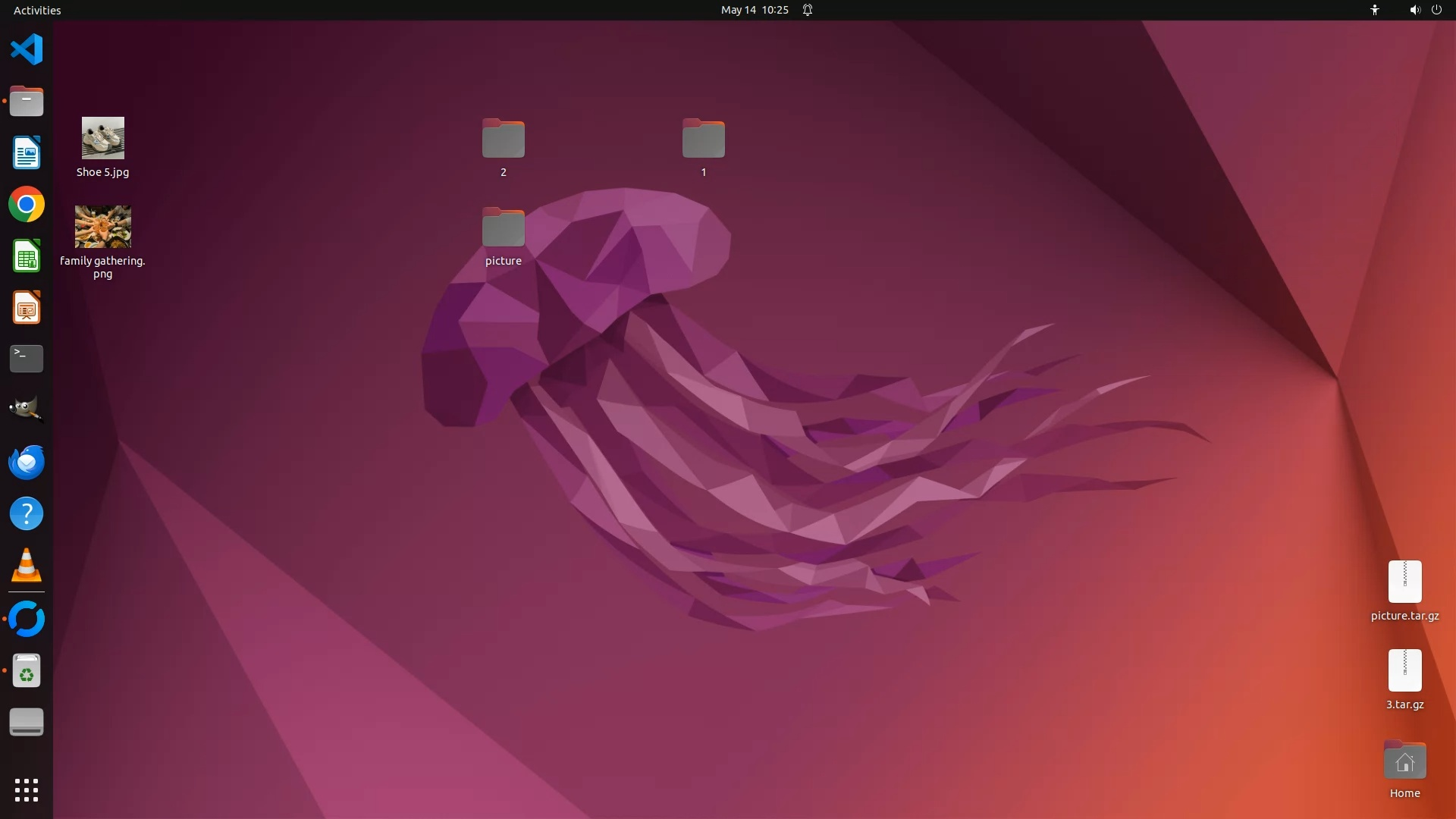Open LibreOffice Writer from the dock
Image resolution: width=1456 pixels, height=819 pixels.
(x=27, y=153)
